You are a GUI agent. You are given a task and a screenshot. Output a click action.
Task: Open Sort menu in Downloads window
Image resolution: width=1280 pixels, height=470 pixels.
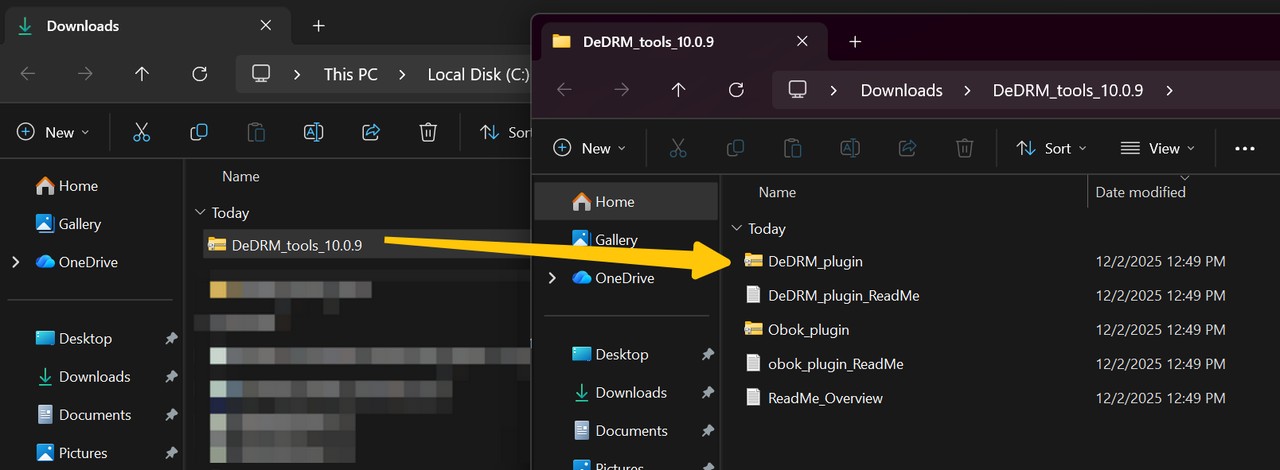504,132
